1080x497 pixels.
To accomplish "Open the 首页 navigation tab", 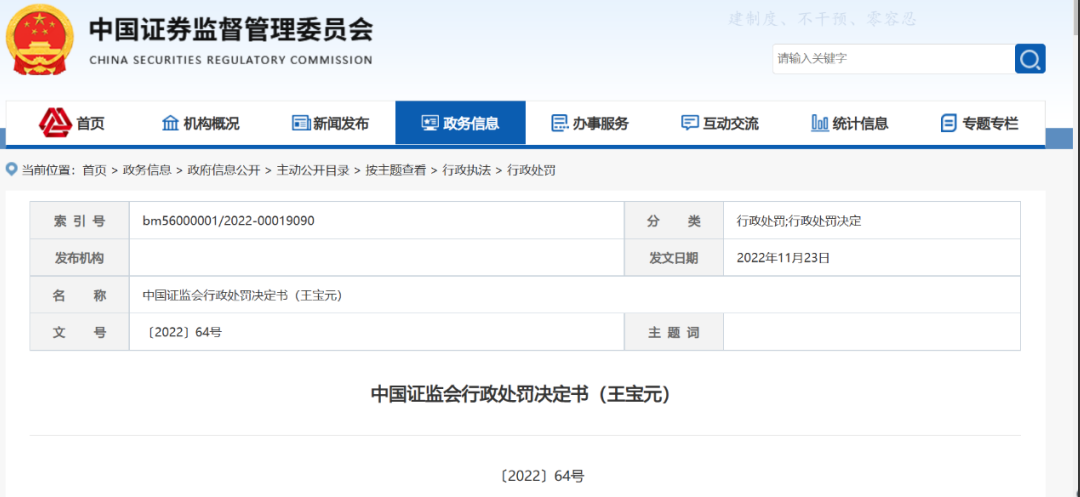I will pos(72,123).
